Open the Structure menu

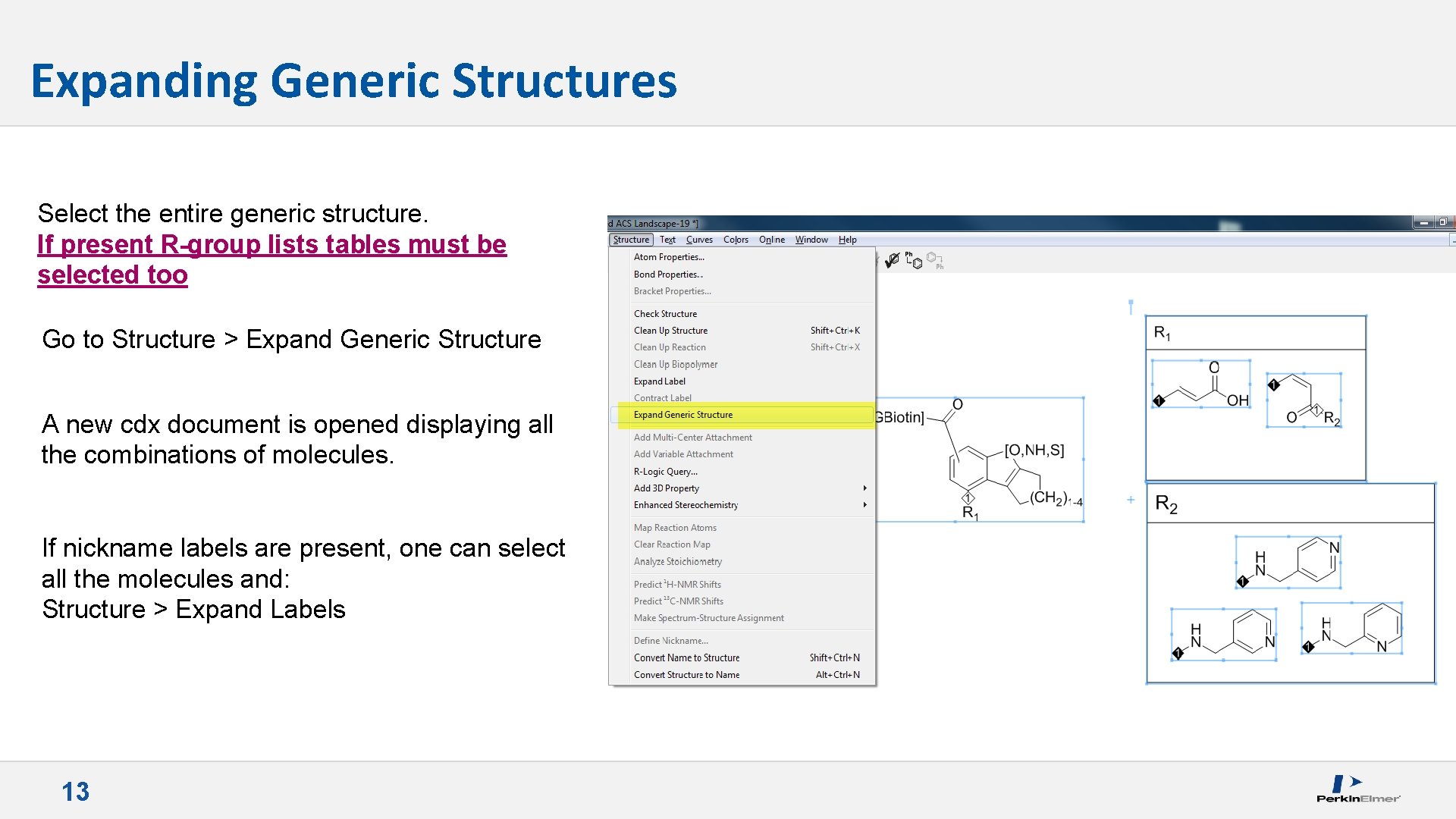(x=631, y=240)
